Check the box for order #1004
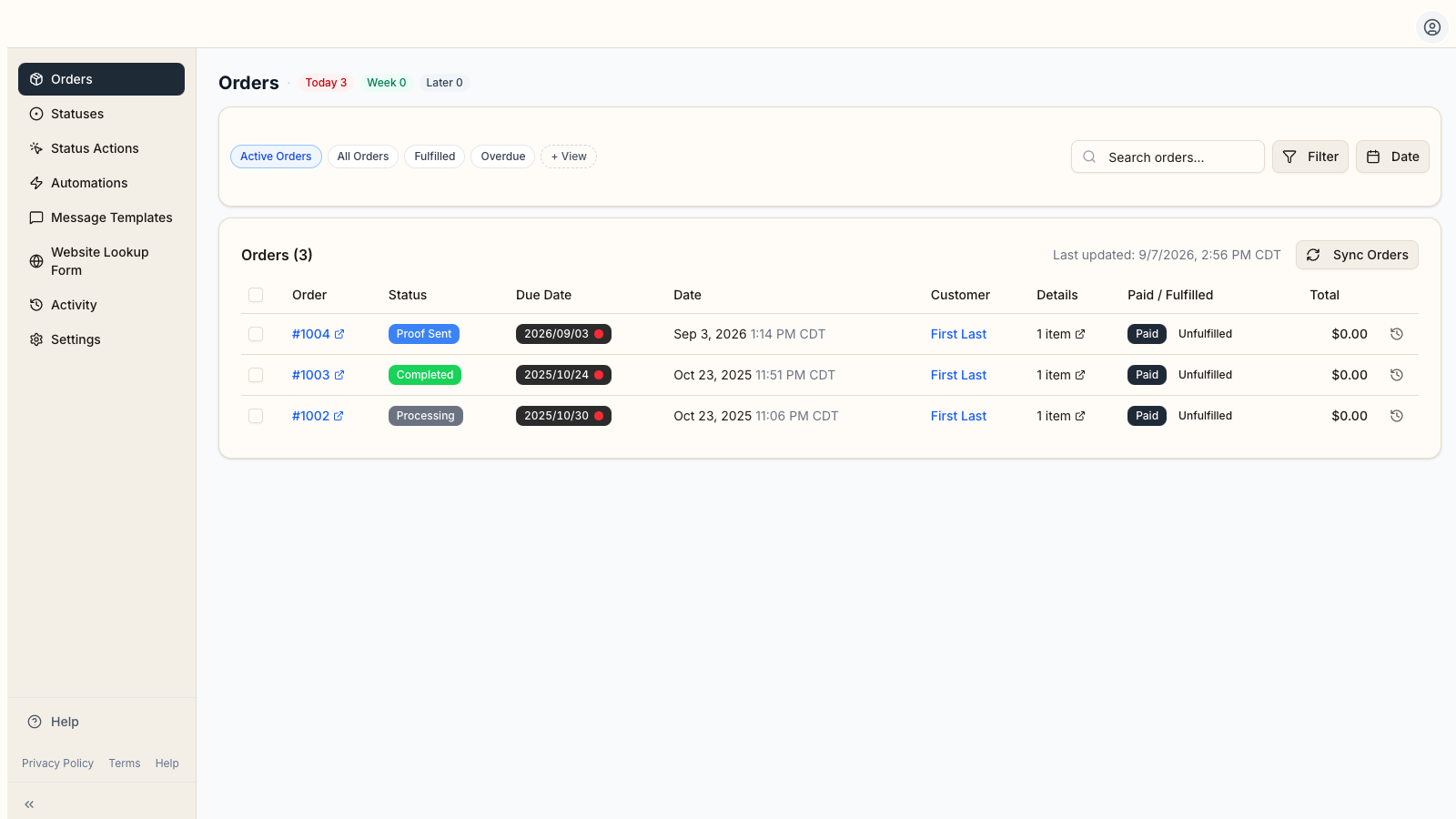Screen dimensions: 1456x819 (256, 334)
